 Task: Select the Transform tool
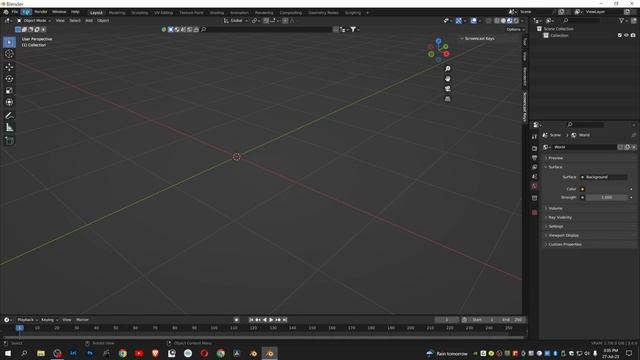9,102
